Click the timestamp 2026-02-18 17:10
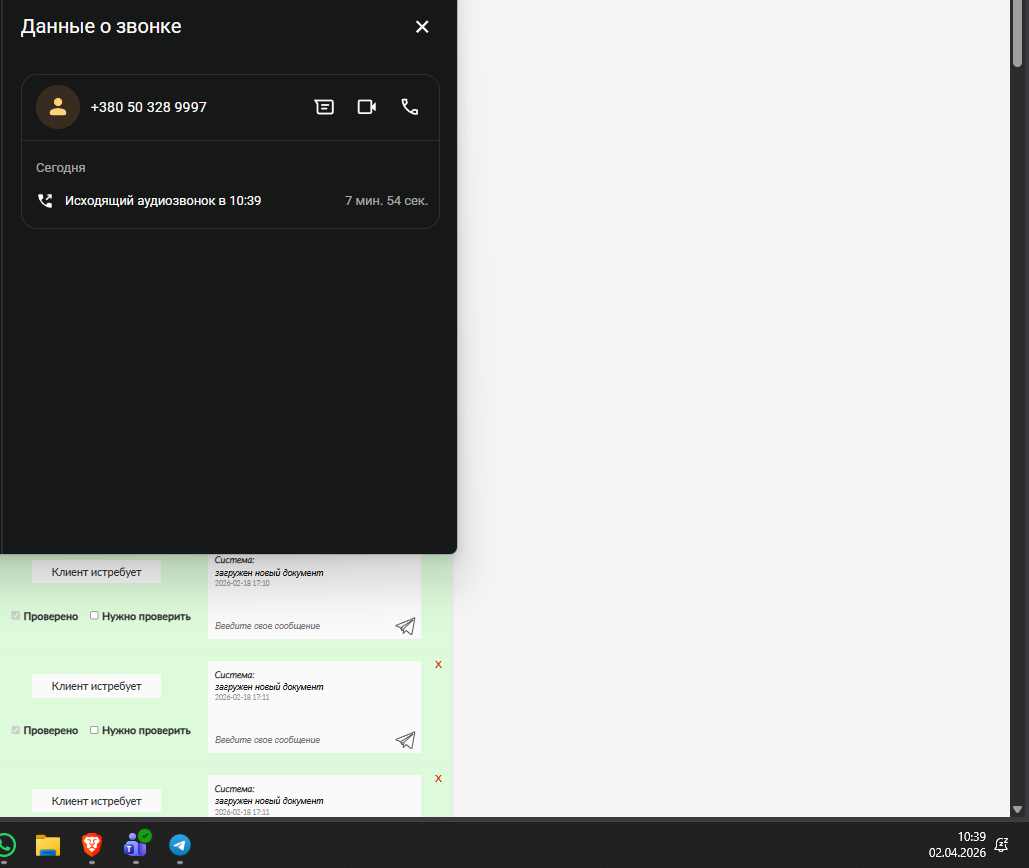Image resolution: width=1029 pixels, height=868 pixels. (x=242, y=583)
